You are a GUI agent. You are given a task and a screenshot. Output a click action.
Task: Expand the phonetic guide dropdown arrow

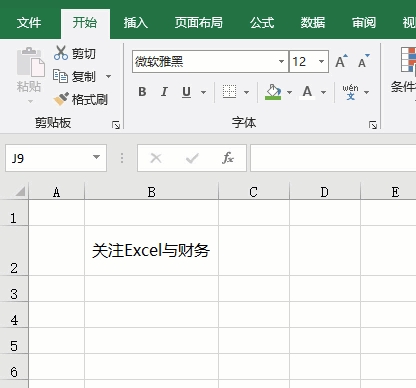(x=366, y=92)
